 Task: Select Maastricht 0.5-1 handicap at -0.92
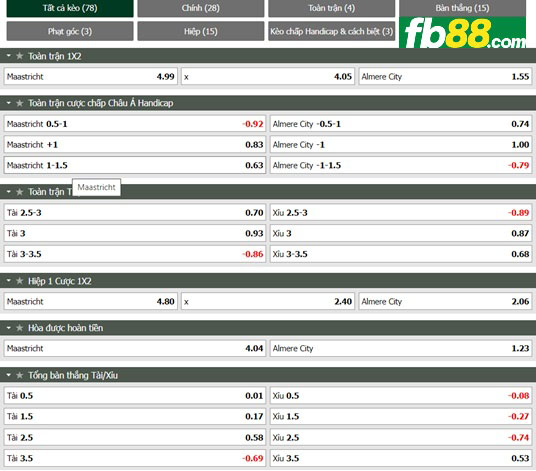point(135,124)
